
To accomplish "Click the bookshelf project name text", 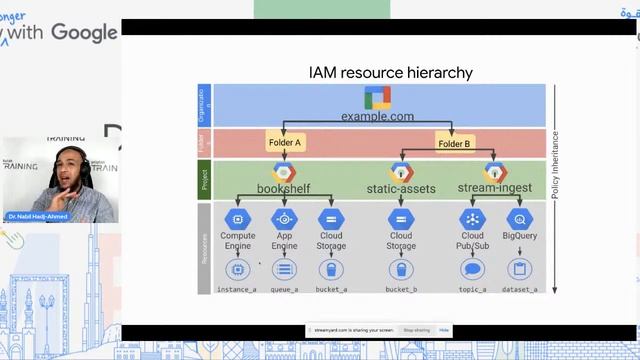I will 284,189.
